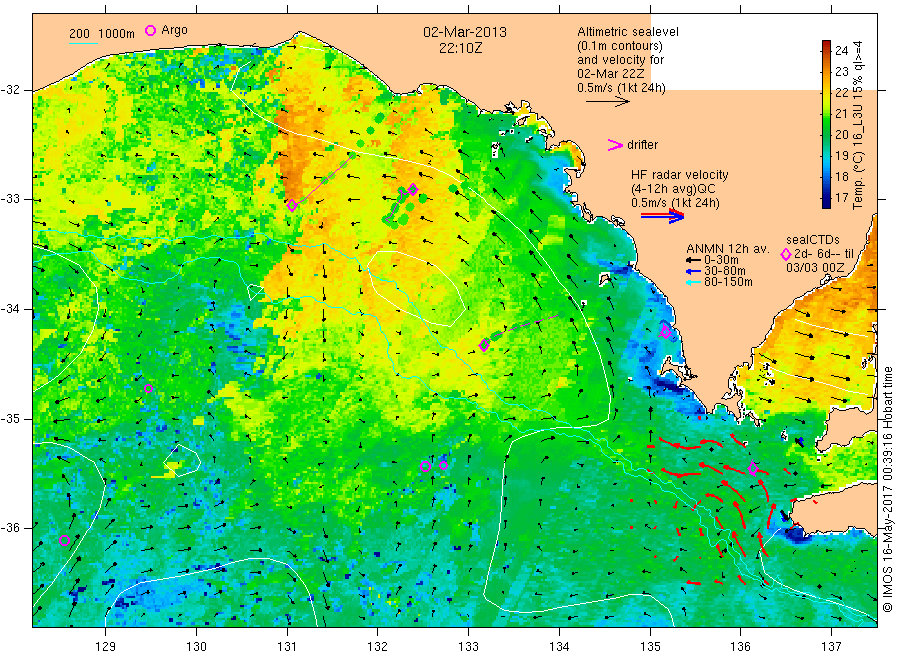The height and width of the screenshot is (660, 900).
Task: Click the 'ANMN 12h av.' legend heading
Action: click(728, 249)
